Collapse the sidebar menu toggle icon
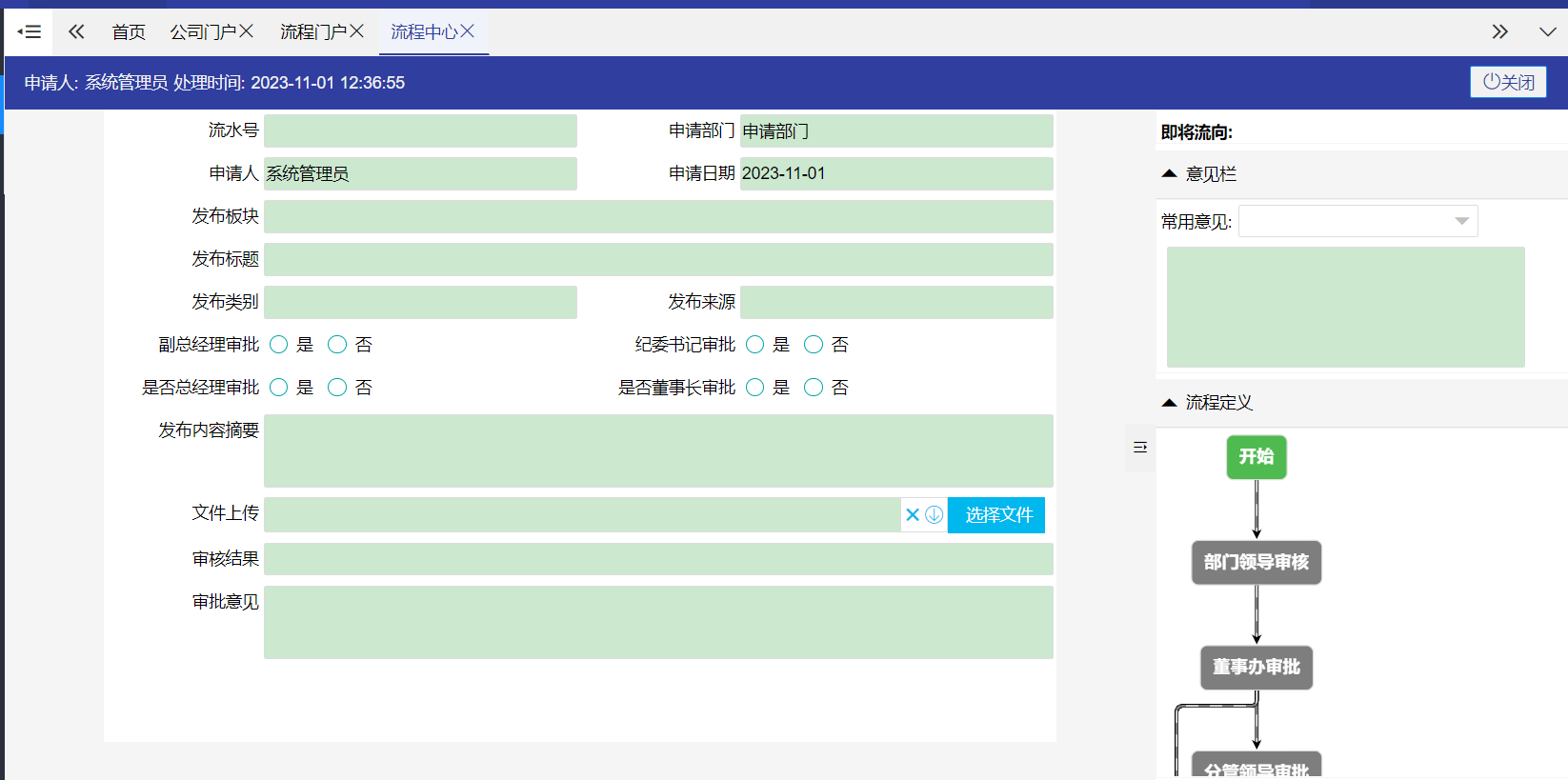Viewport: 1568px width, 780px height. pos(29,31)
